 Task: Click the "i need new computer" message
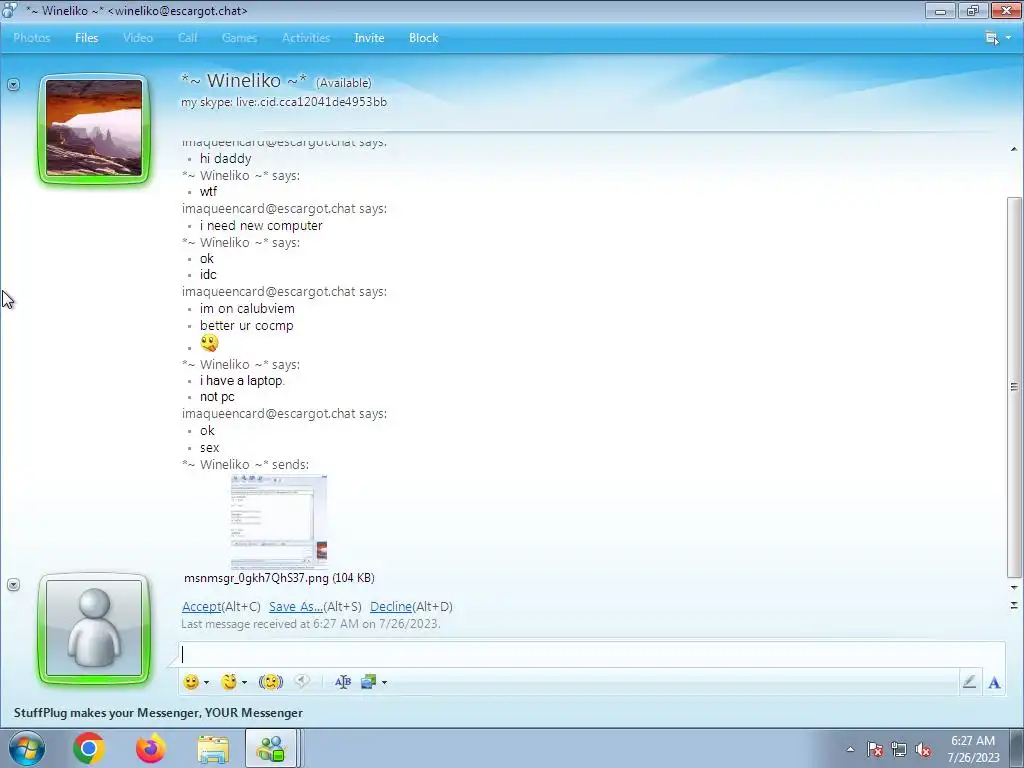point(261,225)
